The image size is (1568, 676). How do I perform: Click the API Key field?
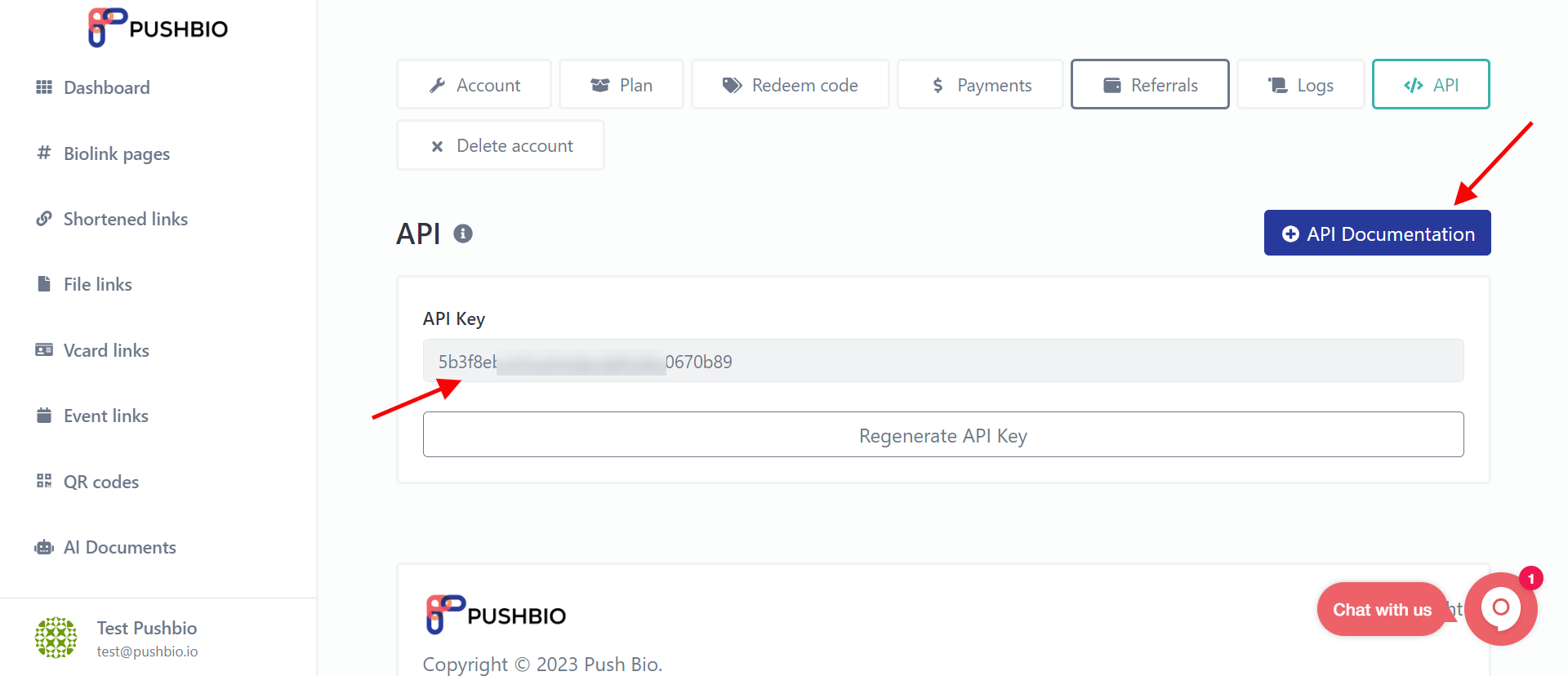[943, 361]
